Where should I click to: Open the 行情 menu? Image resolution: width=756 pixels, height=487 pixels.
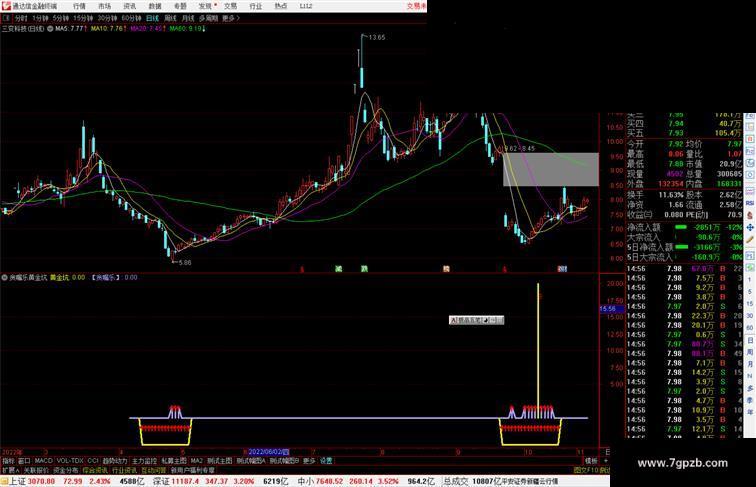coord(79,6)
